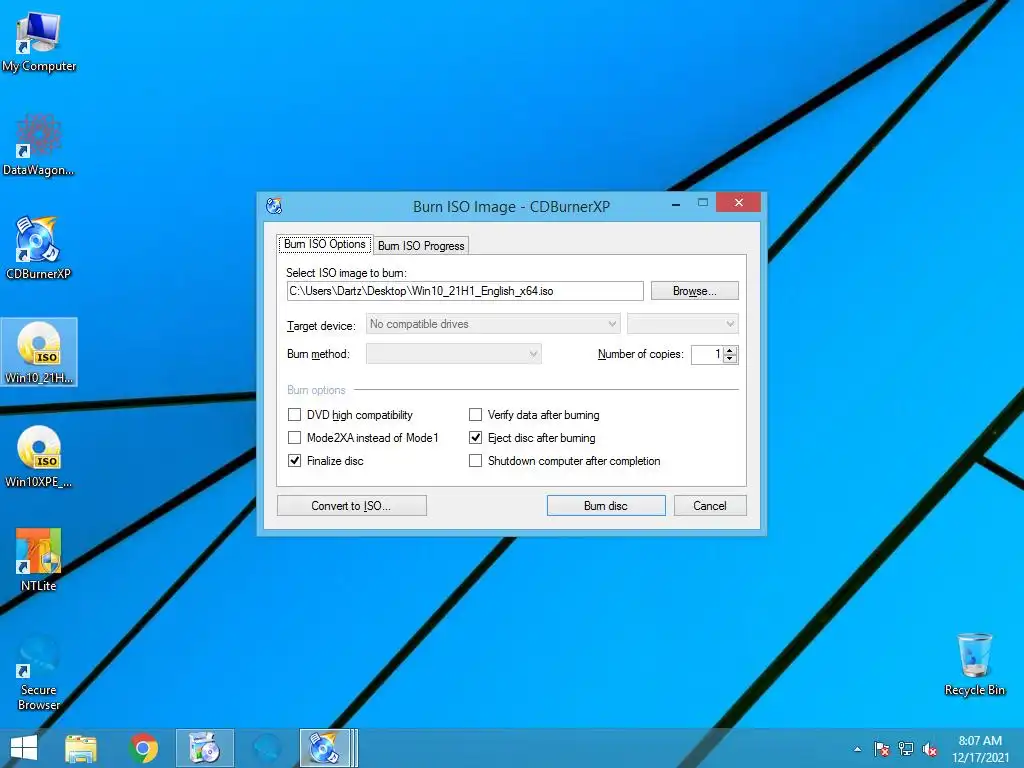This screenshot has height=768, width=1024.
Task: Check Mode2XA instead of Mode1
Action: (295, 438)
